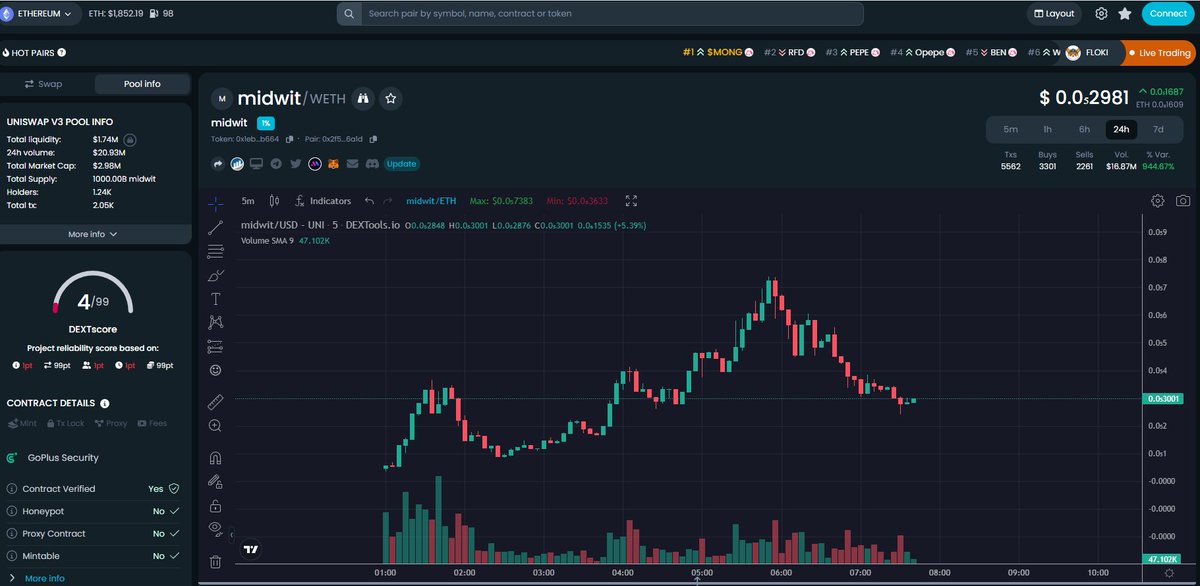Open chart settings gear

[x=1157, y=201]
